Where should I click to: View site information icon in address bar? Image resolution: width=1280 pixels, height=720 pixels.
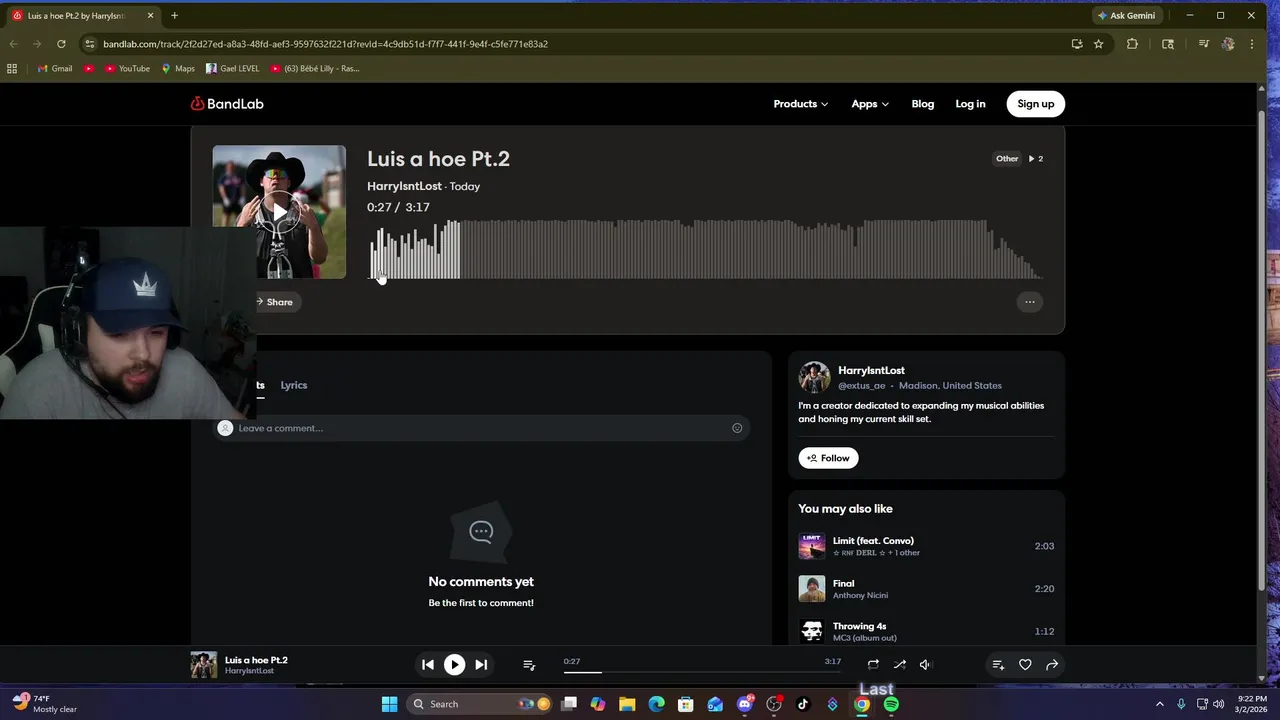click(90, 44)
